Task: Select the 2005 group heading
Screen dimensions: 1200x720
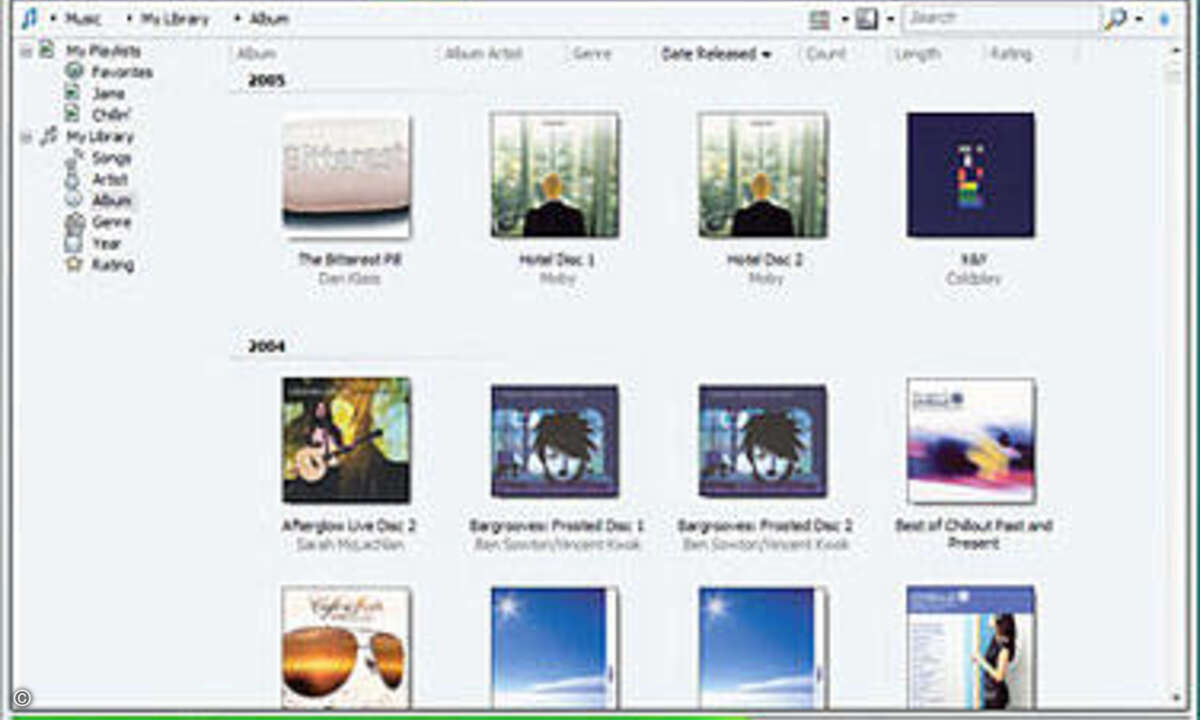Action: tap(266, 81)
